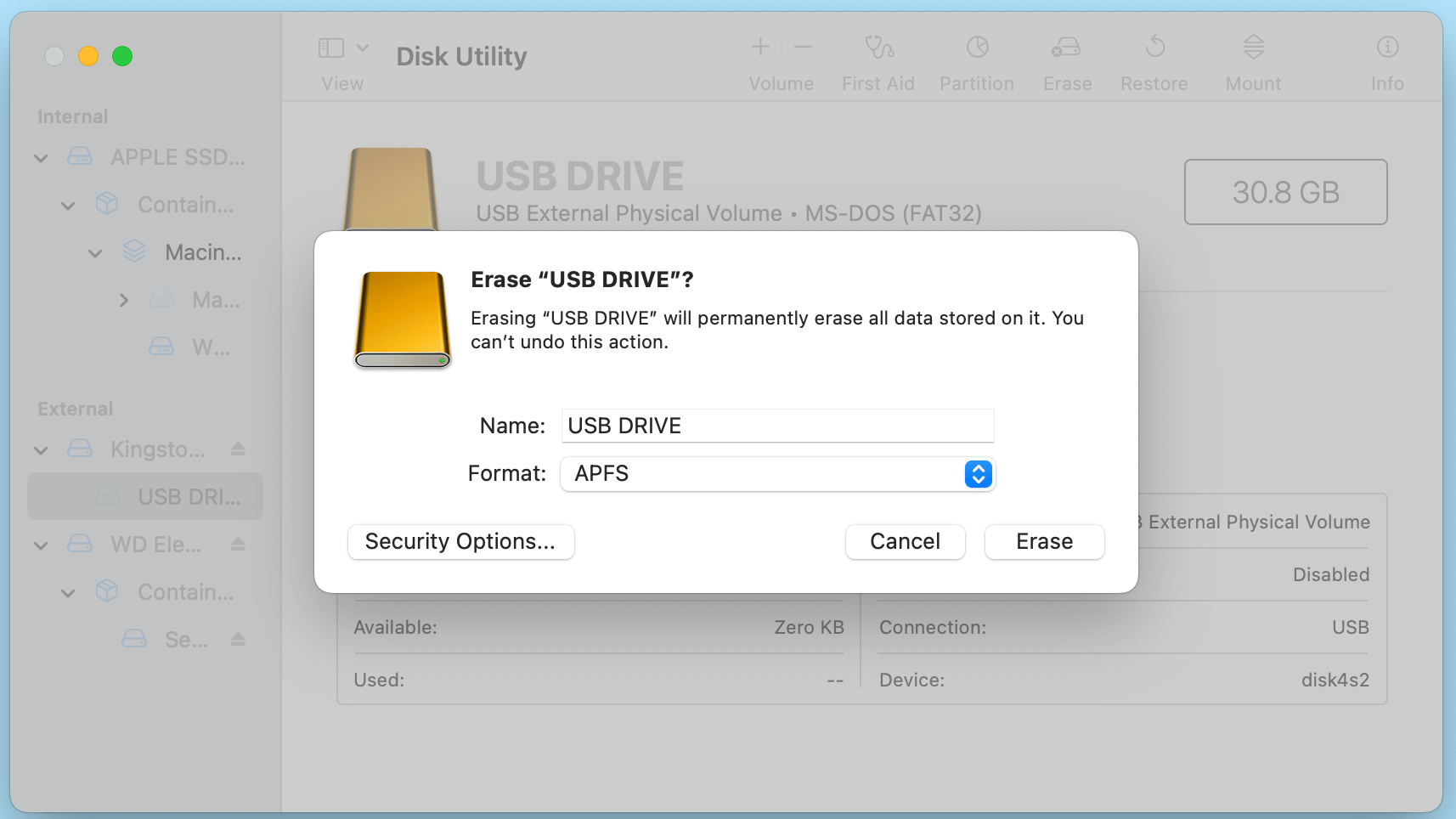Cancel the erase dialog
1456x819 pixels.
904,541
